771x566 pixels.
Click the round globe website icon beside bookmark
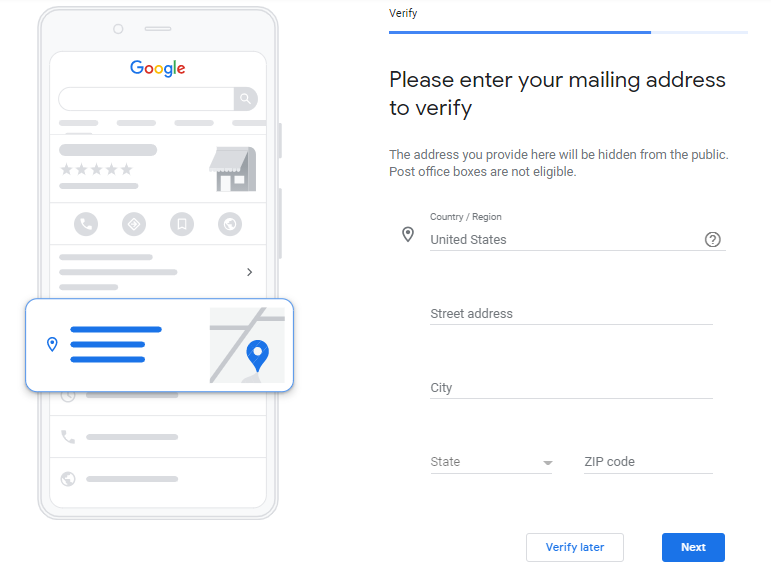coord(230,224)
